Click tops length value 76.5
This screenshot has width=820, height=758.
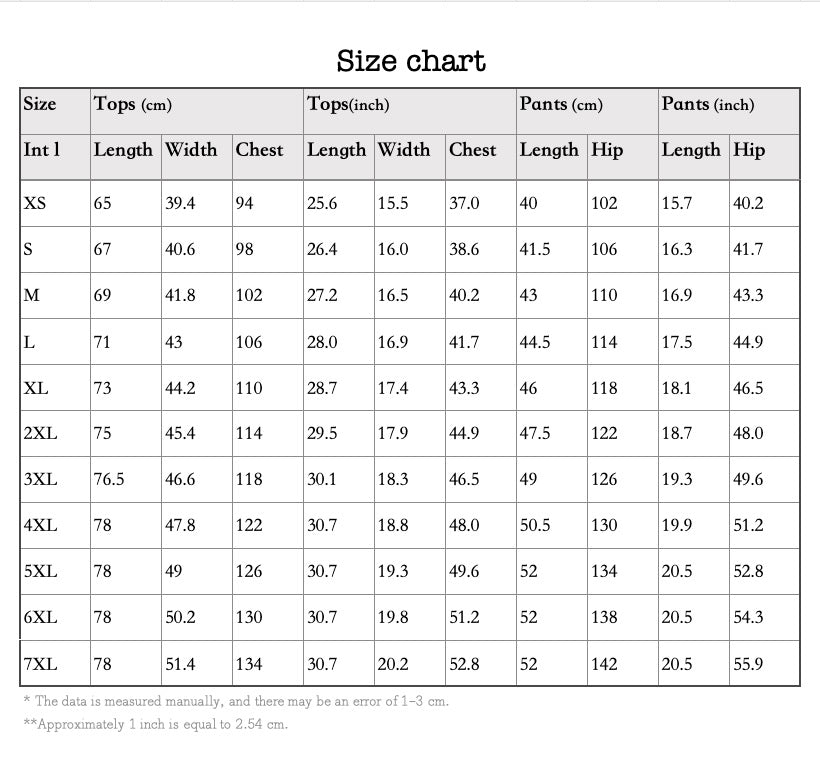point(109,480)
